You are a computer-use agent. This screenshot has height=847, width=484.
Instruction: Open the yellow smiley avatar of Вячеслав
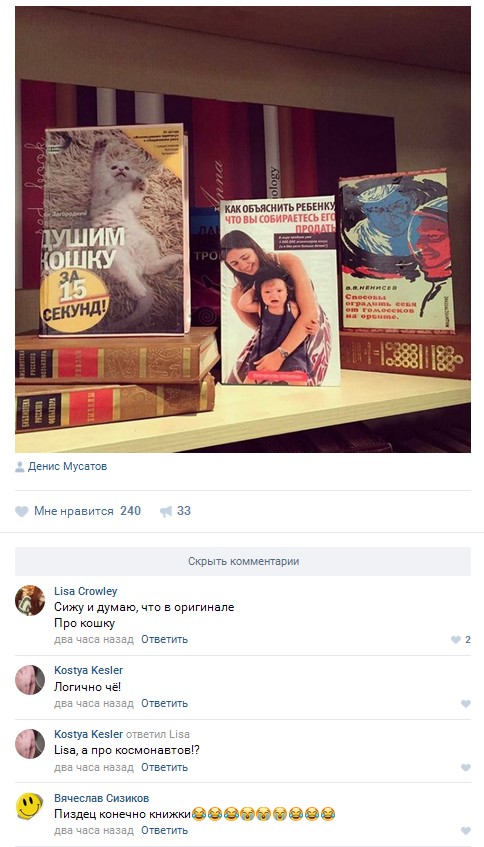30,807
